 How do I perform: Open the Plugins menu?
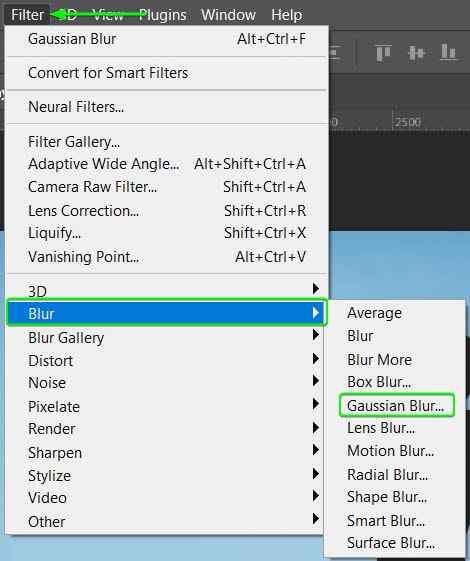(x=163, y=15)
